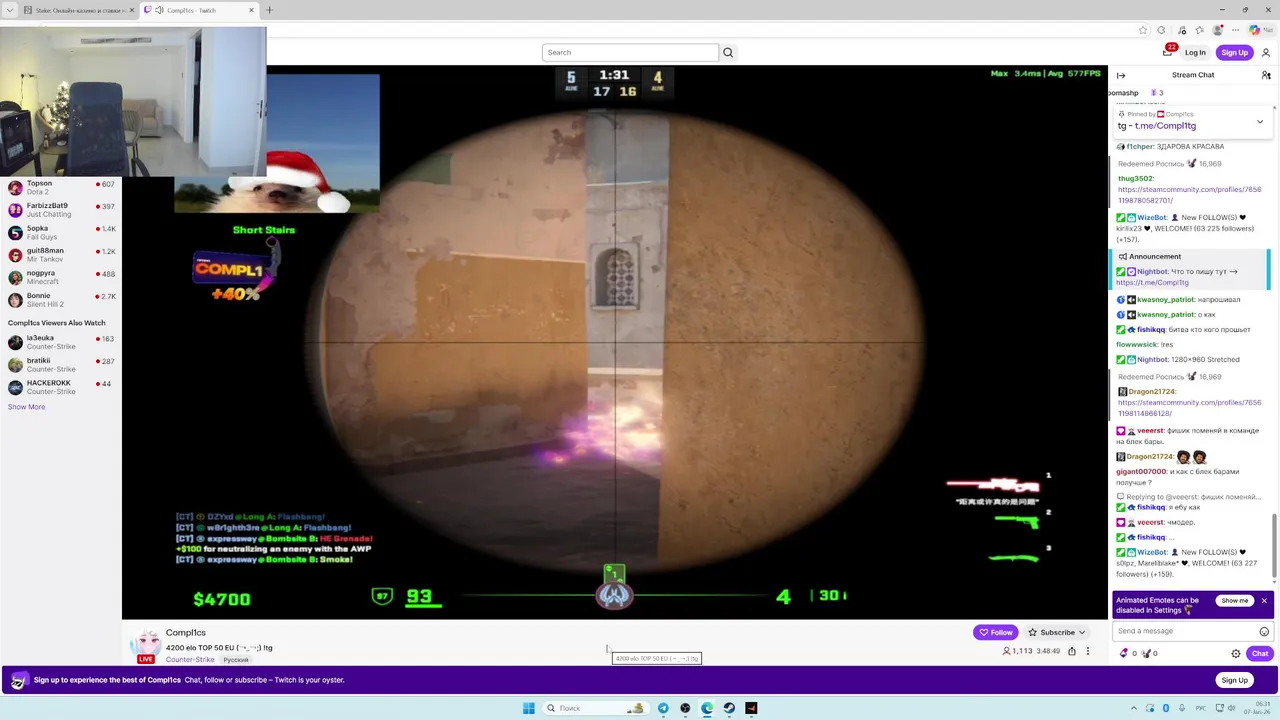1280x720 pixels.
Task: Open Copilot chat icon in browser toolbar
Action: tap(1255, 30)
